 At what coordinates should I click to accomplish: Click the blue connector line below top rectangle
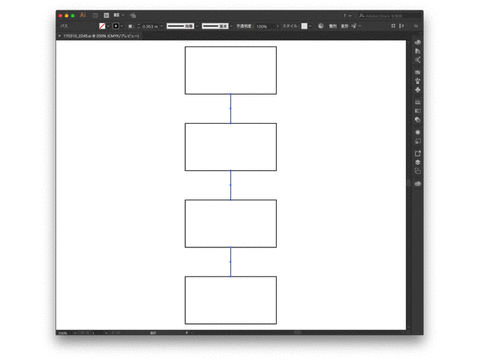click(230, 109)
